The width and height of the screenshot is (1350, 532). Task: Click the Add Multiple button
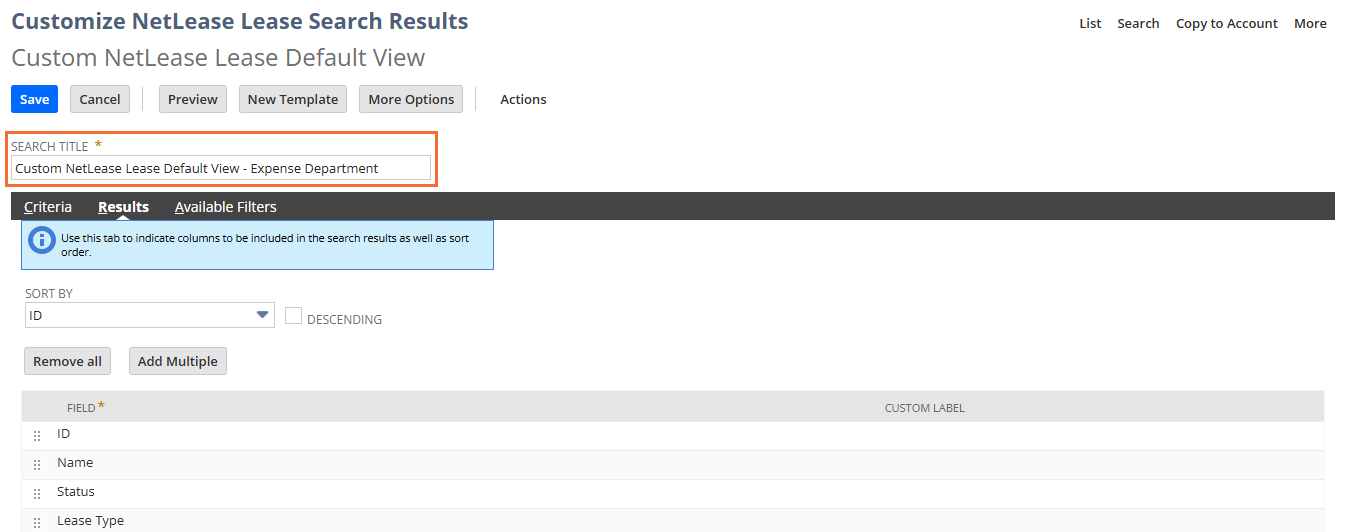point(177,361)
